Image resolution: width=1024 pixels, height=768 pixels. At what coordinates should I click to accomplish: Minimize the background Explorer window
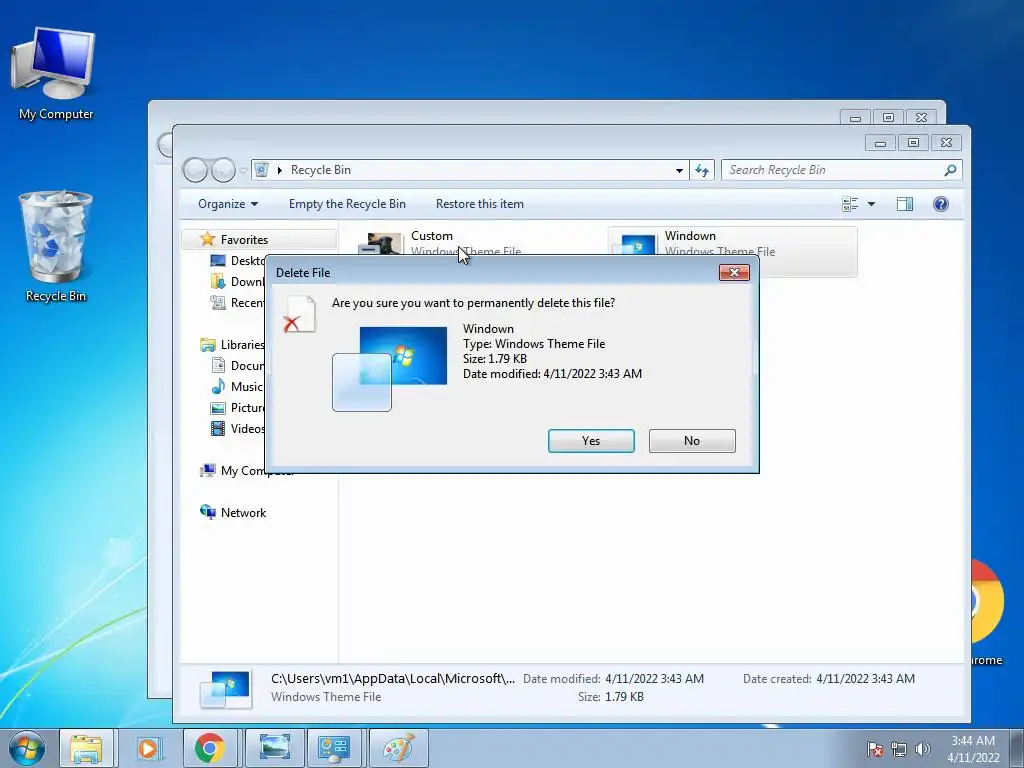click(856, 118)
